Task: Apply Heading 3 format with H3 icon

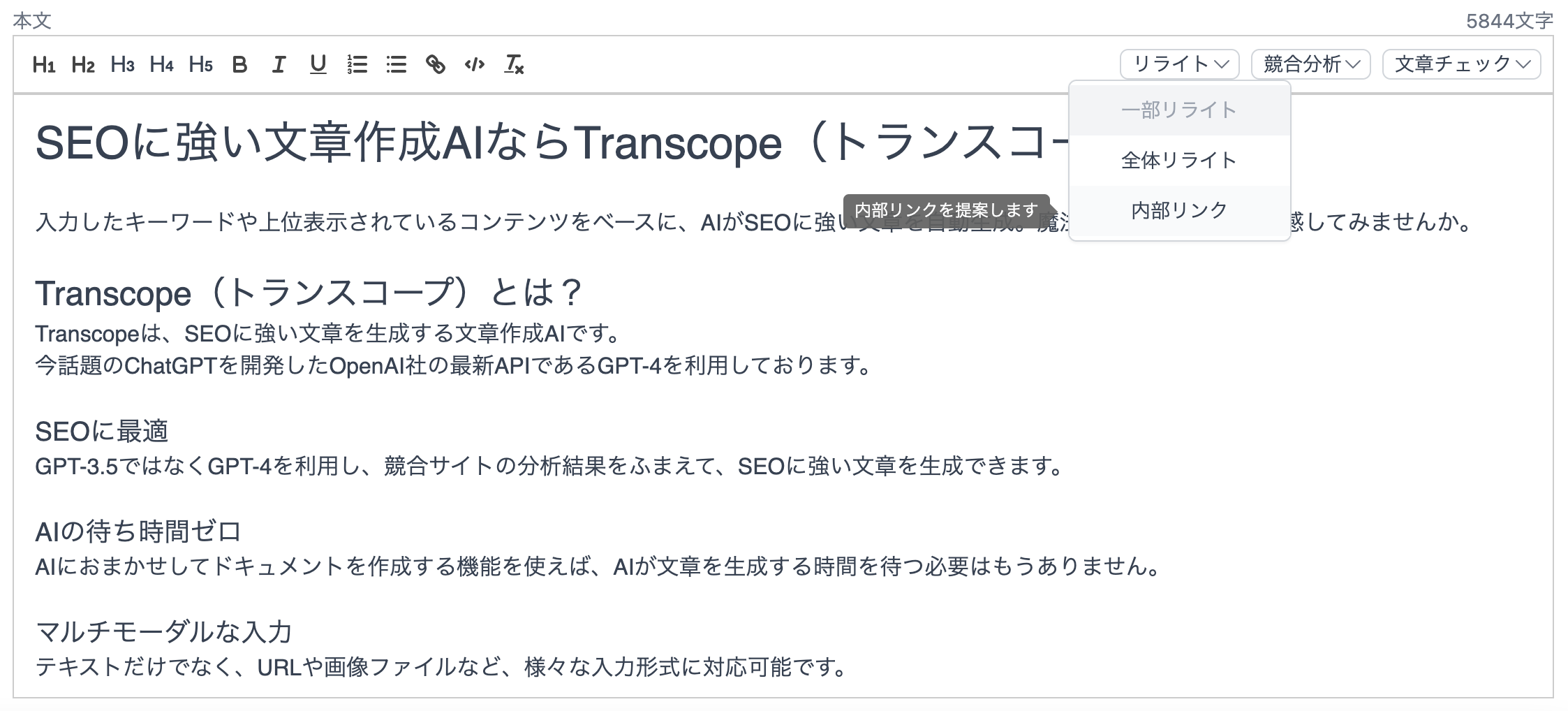Action: [x=122, y=65]
